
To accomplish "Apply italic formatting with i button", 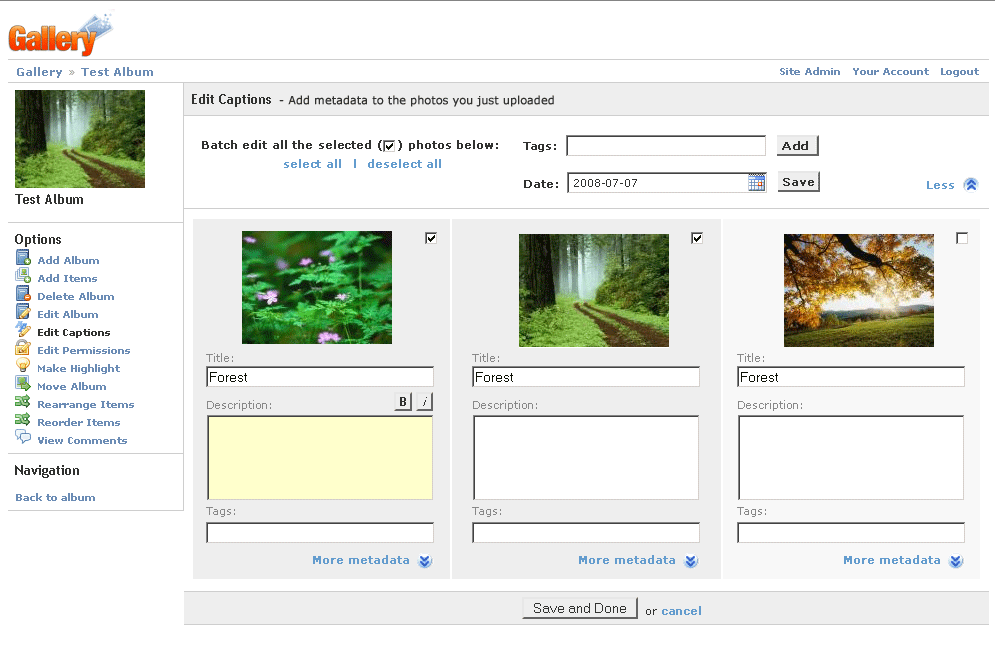I will pyautogui.click(x=425, y=402).
